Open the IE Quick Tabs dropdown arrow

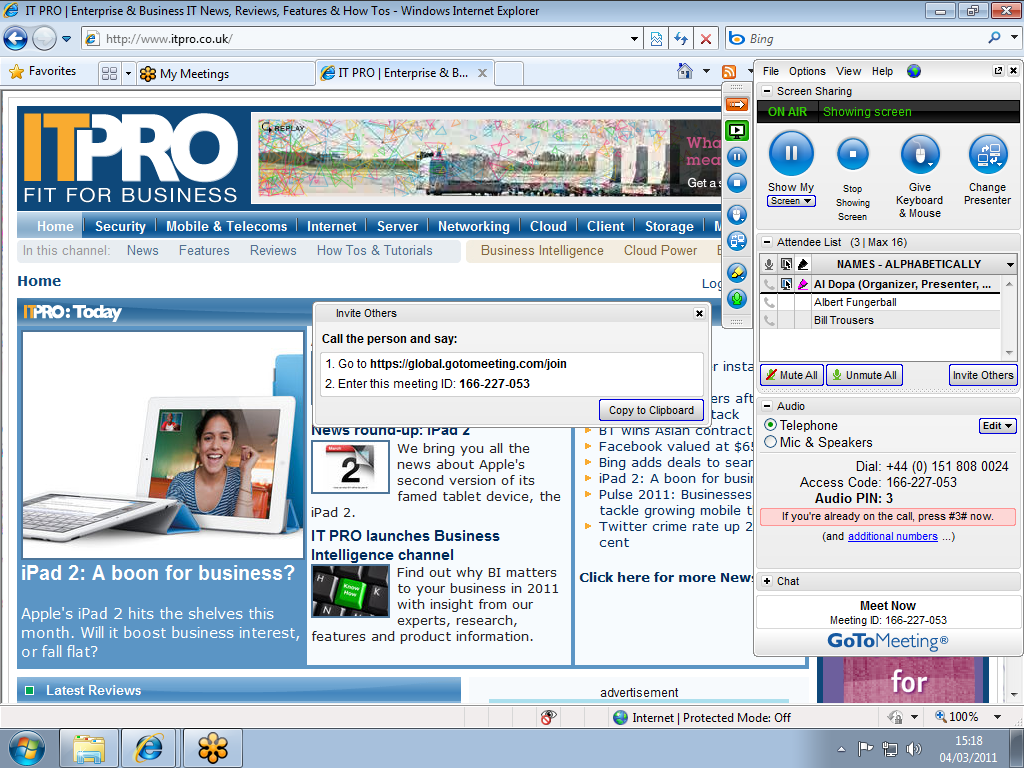[x=128, y=73]
